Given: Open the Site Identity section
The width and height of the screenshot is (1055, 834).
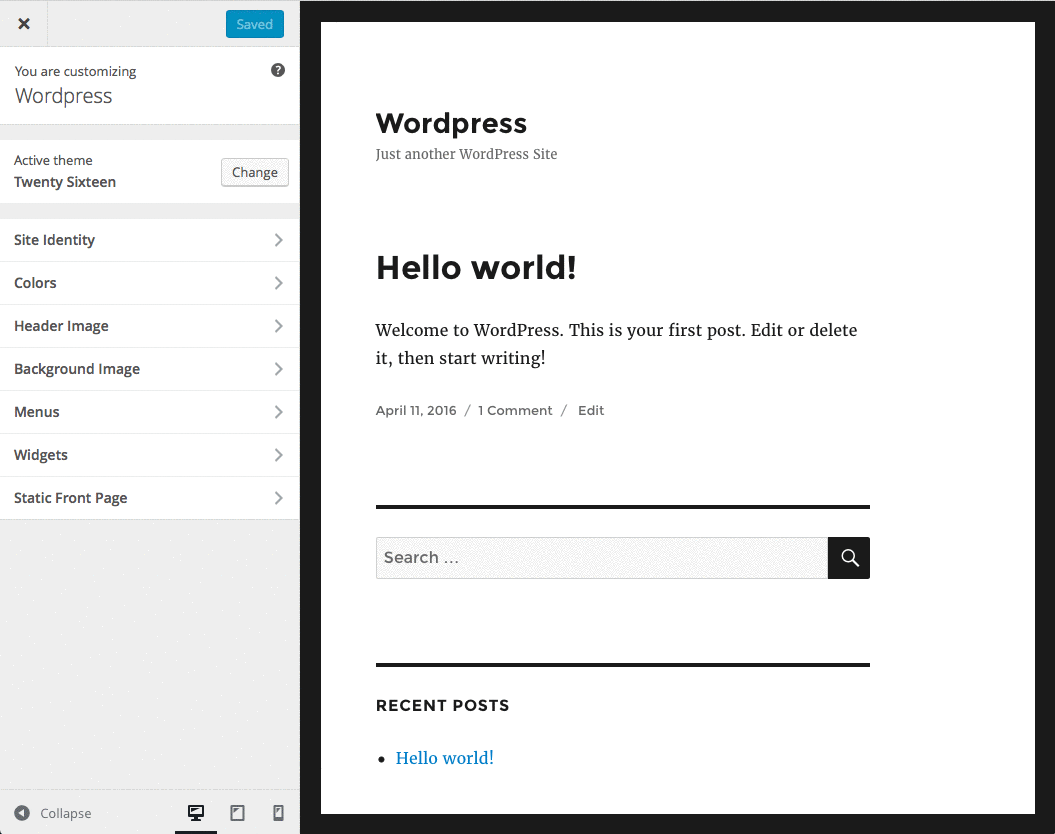Looking at the screenshot, I should click(149, 240).
